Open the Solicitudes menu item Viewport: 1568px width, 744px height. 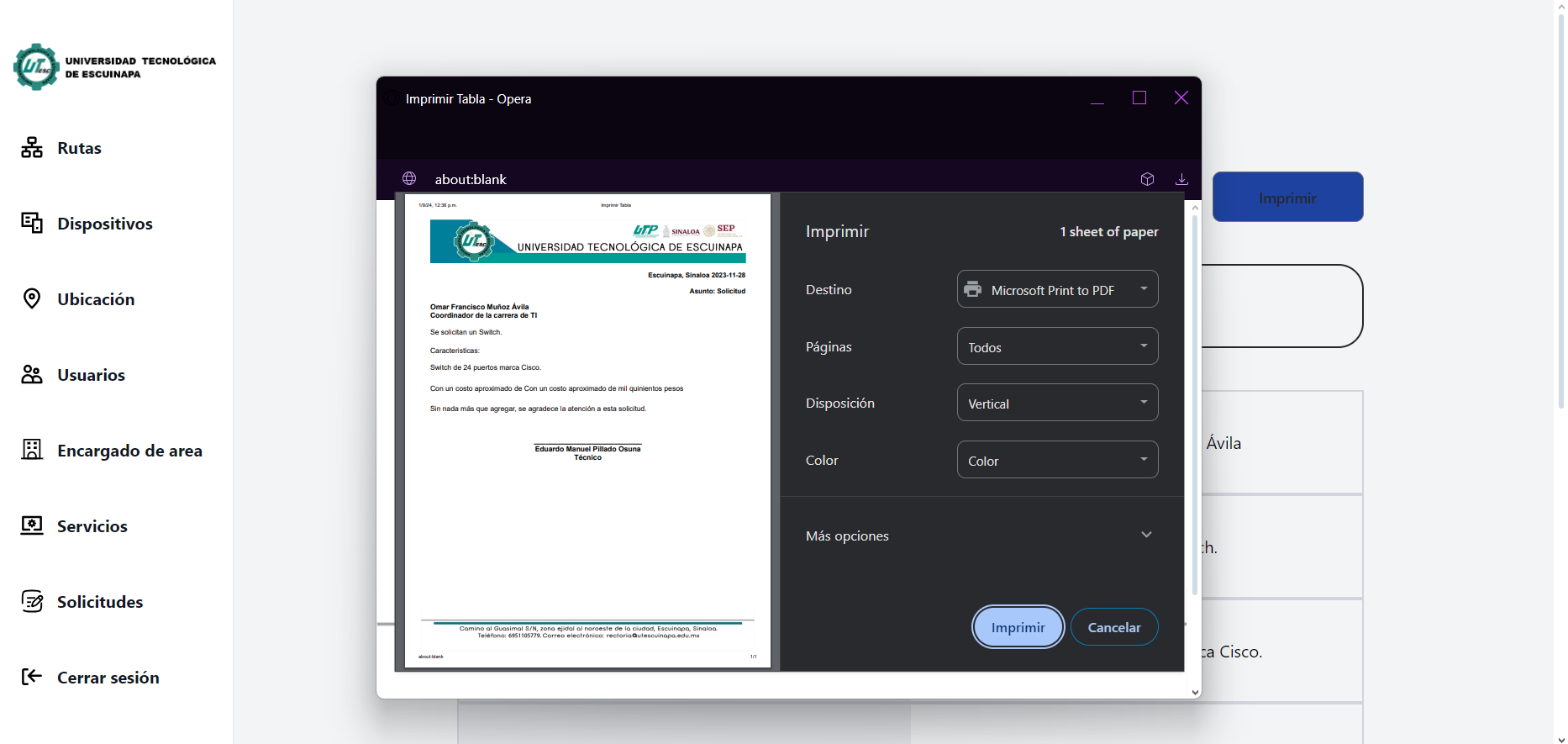(x=100, y=602)
